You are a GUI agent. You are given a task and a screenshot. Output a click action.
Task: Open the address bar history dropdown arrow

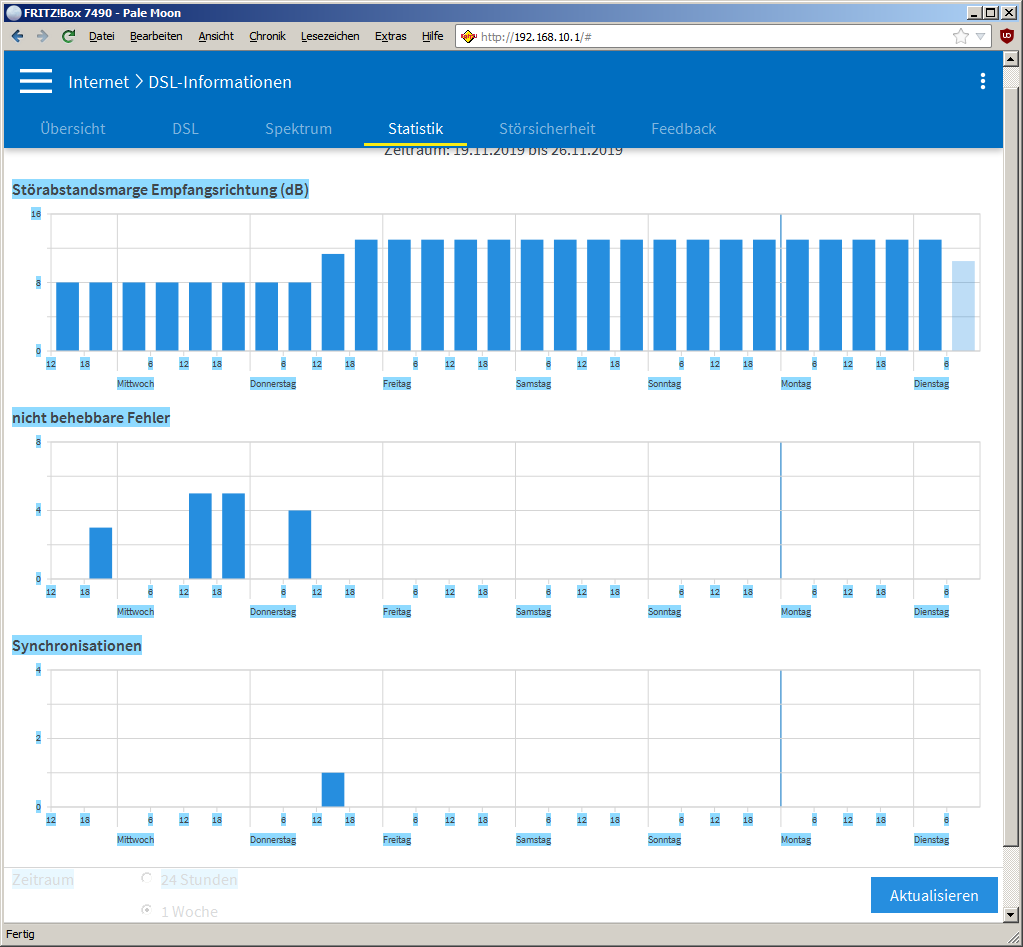click(x=980, y=37)
